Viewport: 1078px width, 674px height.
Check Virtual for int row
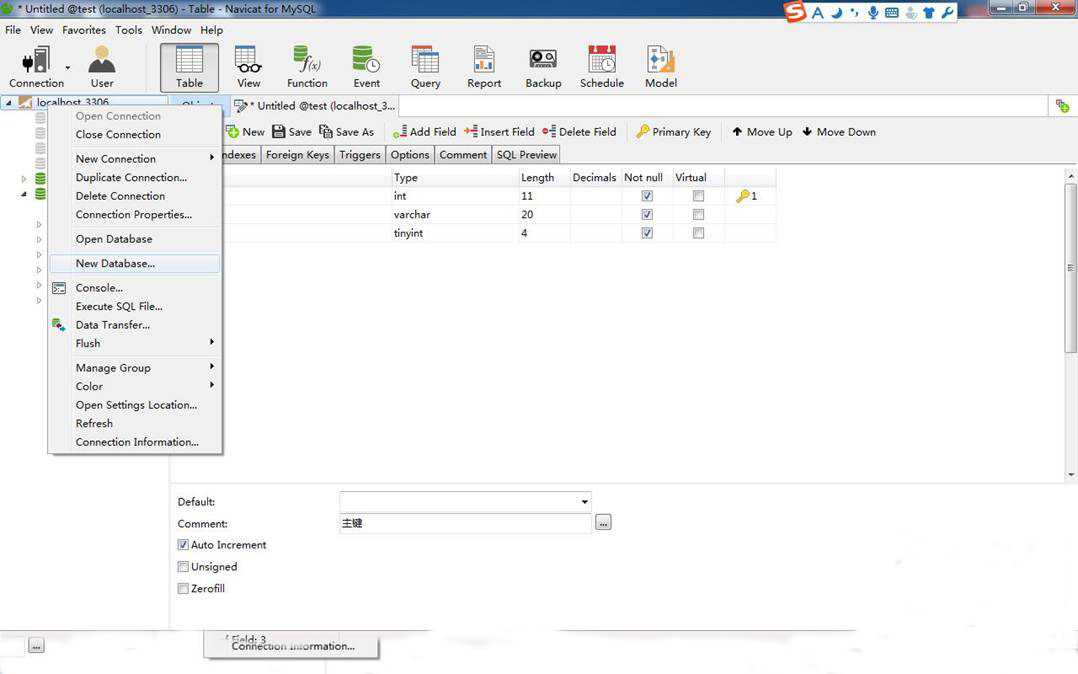click(x=698, y=196)
